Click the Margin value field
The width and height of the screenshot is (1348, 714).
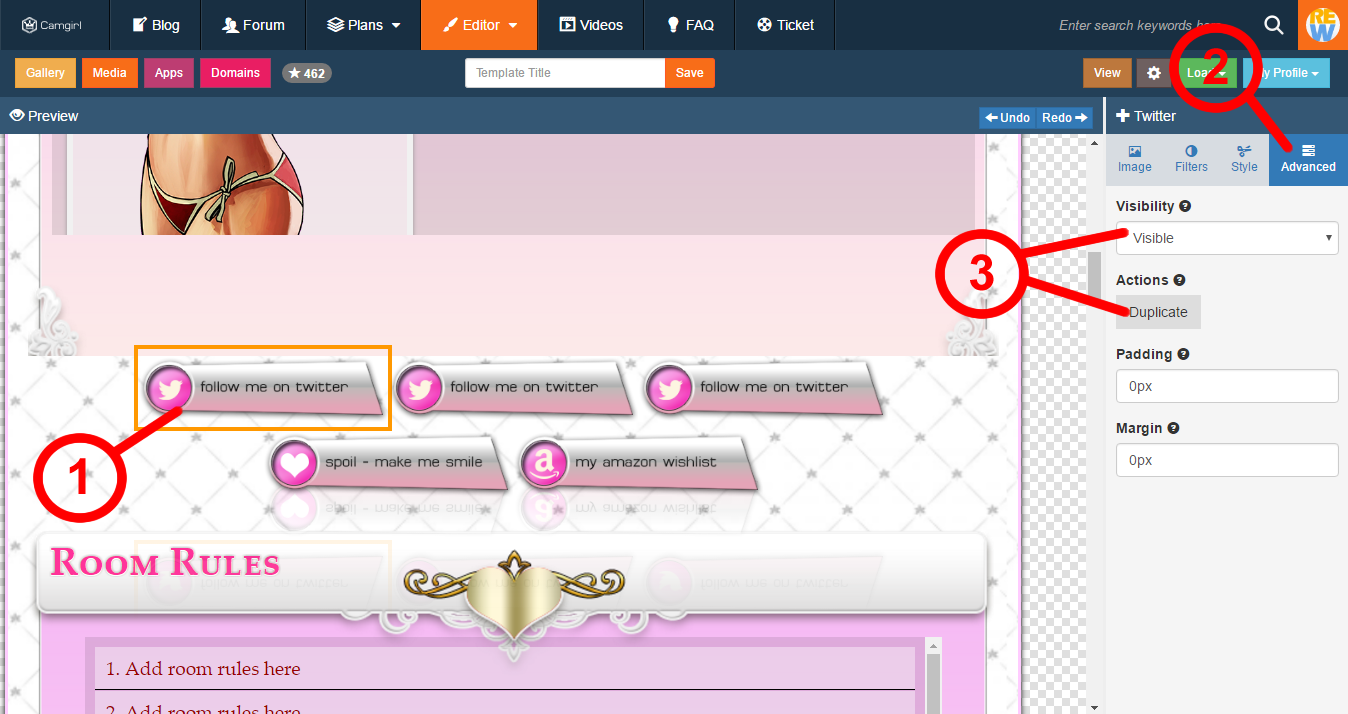click(x=1227, y=460)
